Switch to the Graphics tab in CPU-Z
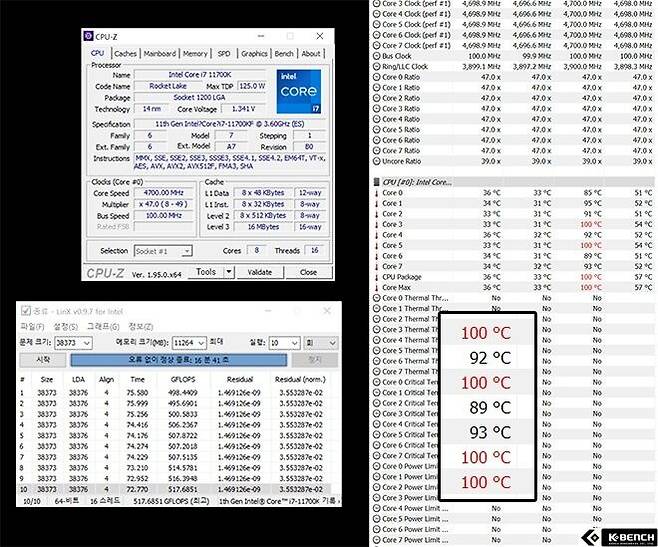 click(254, 54)
